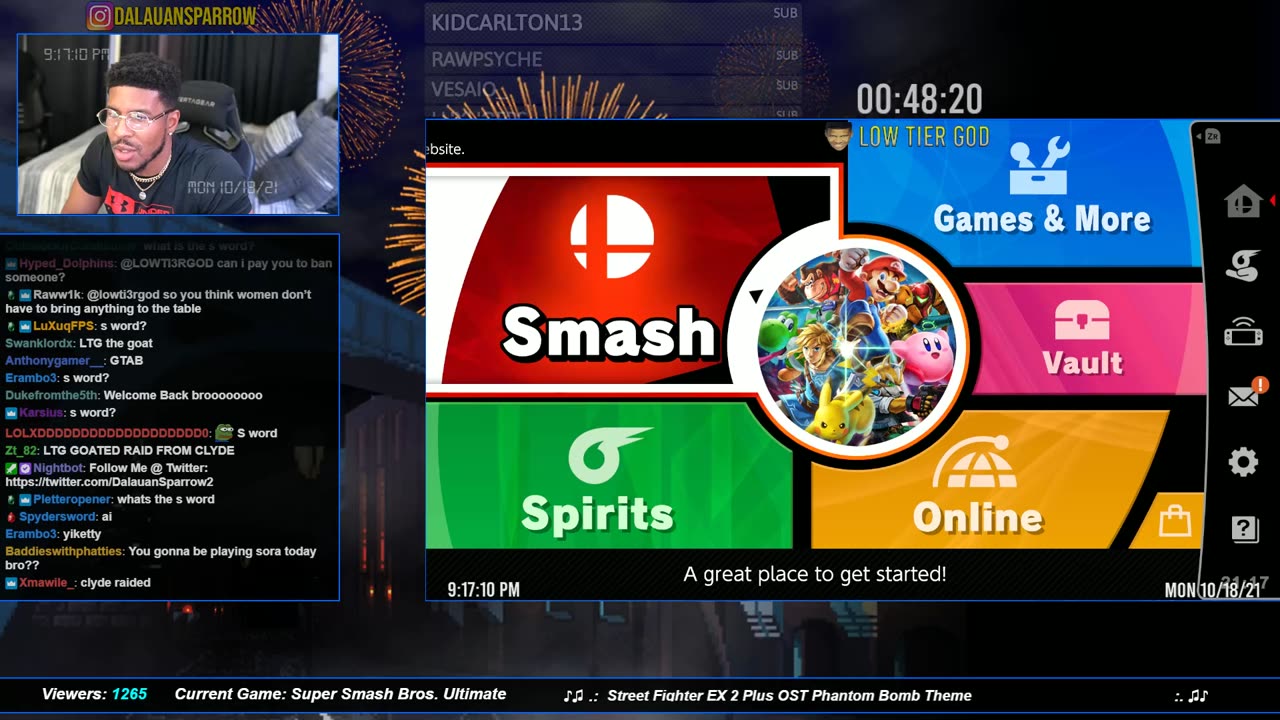Click chat username LuXuqFPS
Screen dimensions: 1280x720
63,326
